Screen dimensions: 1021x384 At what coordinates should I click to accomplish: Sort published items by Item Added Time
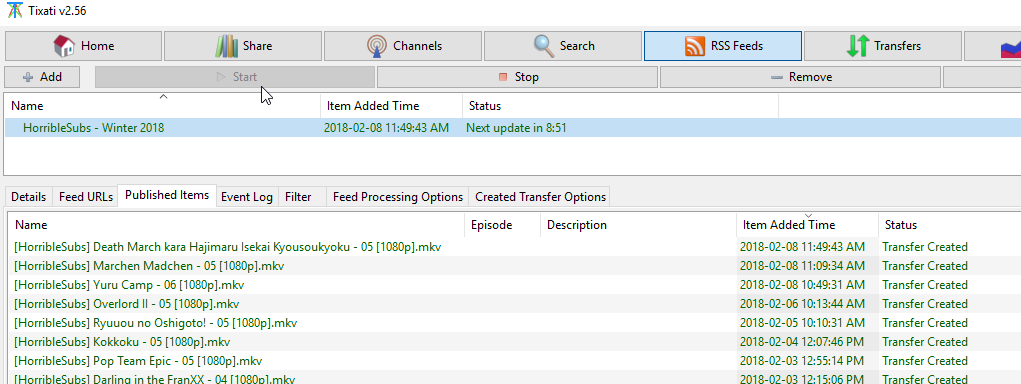click(x=807, y=225)
